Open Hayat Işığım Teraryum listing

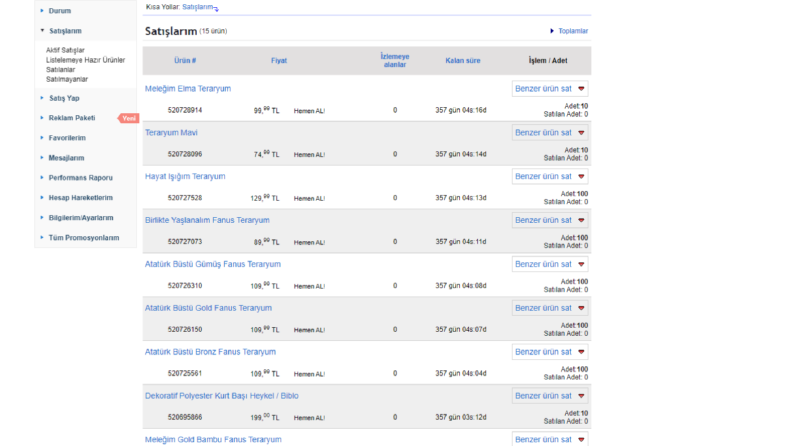click(185, 176)
